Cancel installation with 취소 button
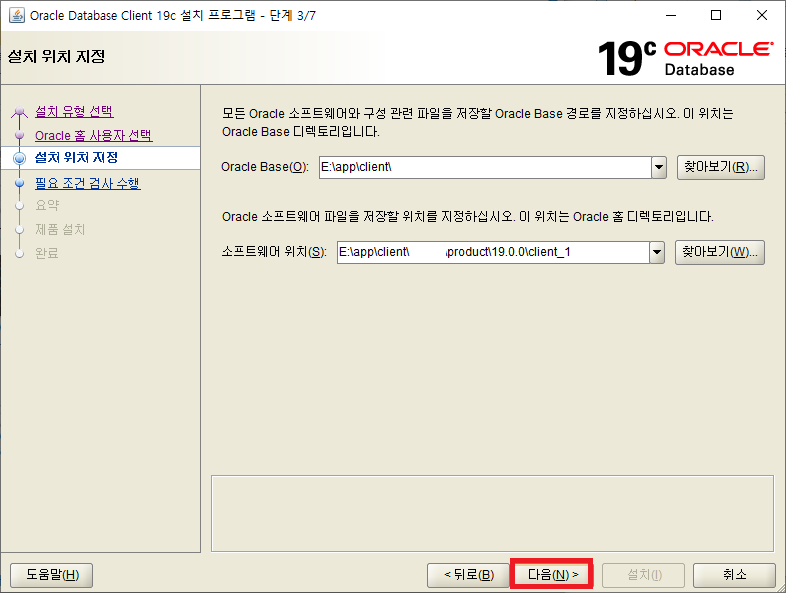 (734, 575)
